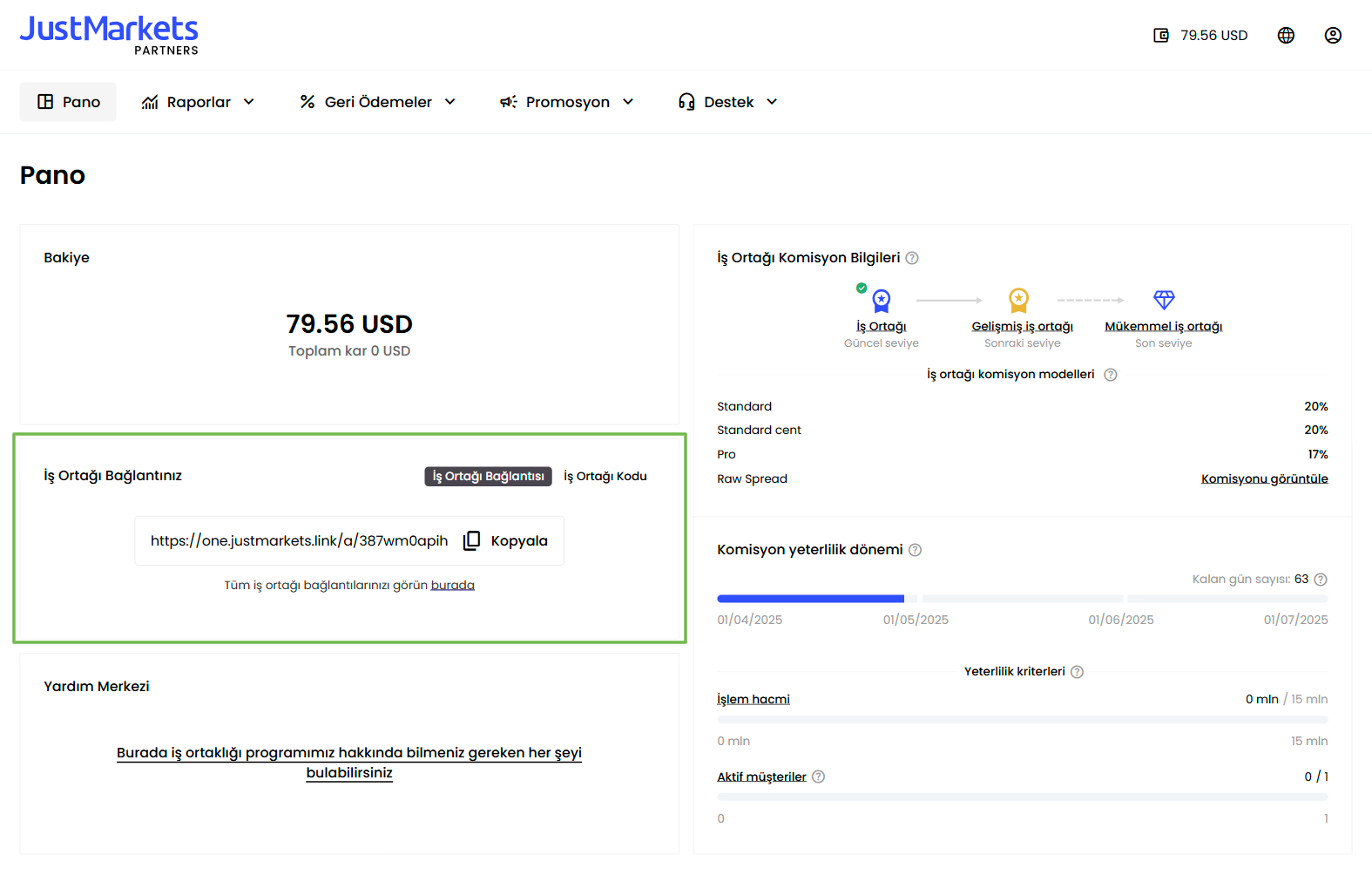Image resolution: width=1372 pixels, height=882 pixels.
Task: Click the 01/06/2025 date label
Action: pyautogui.click(x=1121, y=621)
